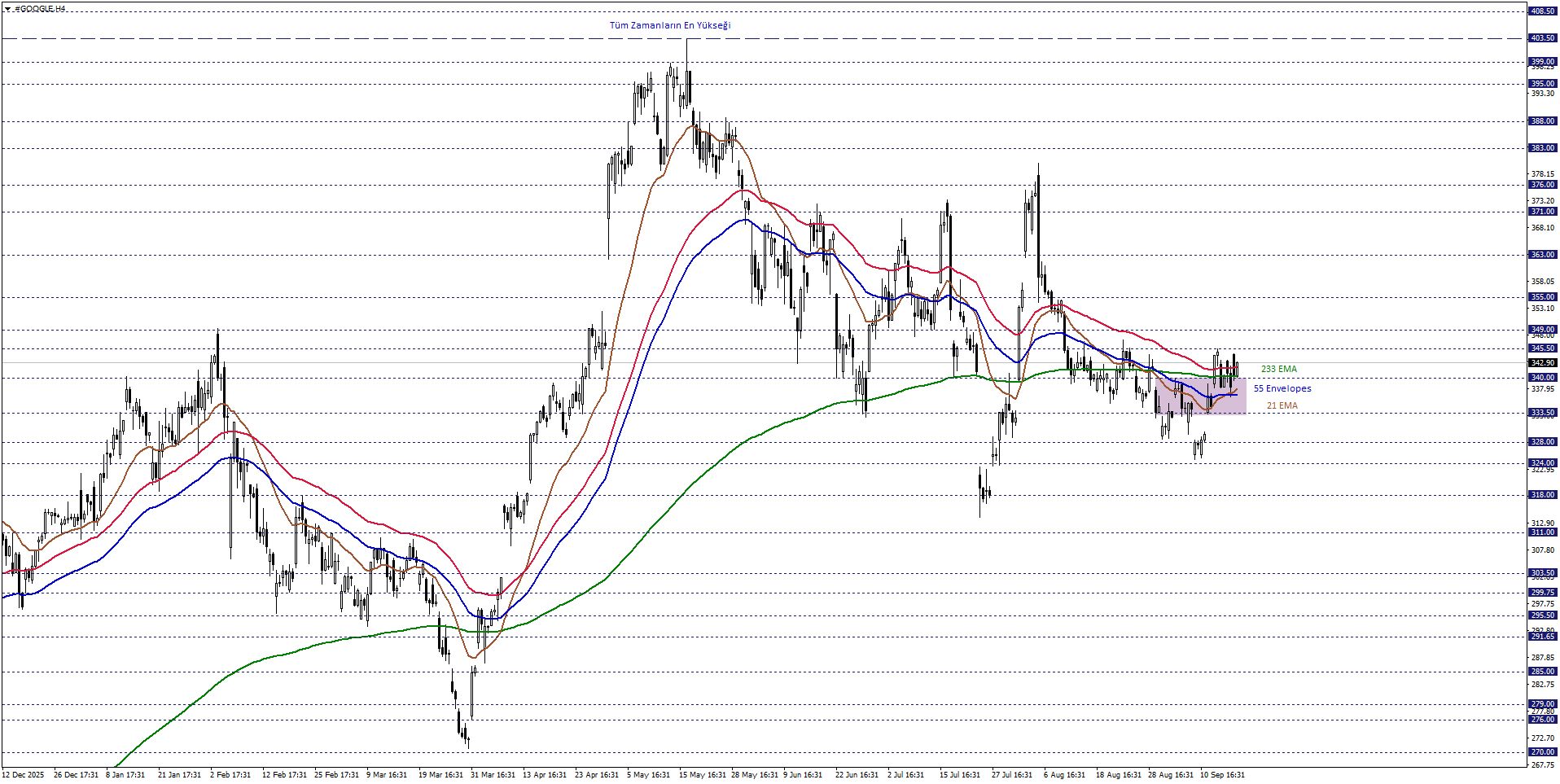Click the '5 May 16:31' time axis label
The image size is (1560, 784).
point(648,775)
